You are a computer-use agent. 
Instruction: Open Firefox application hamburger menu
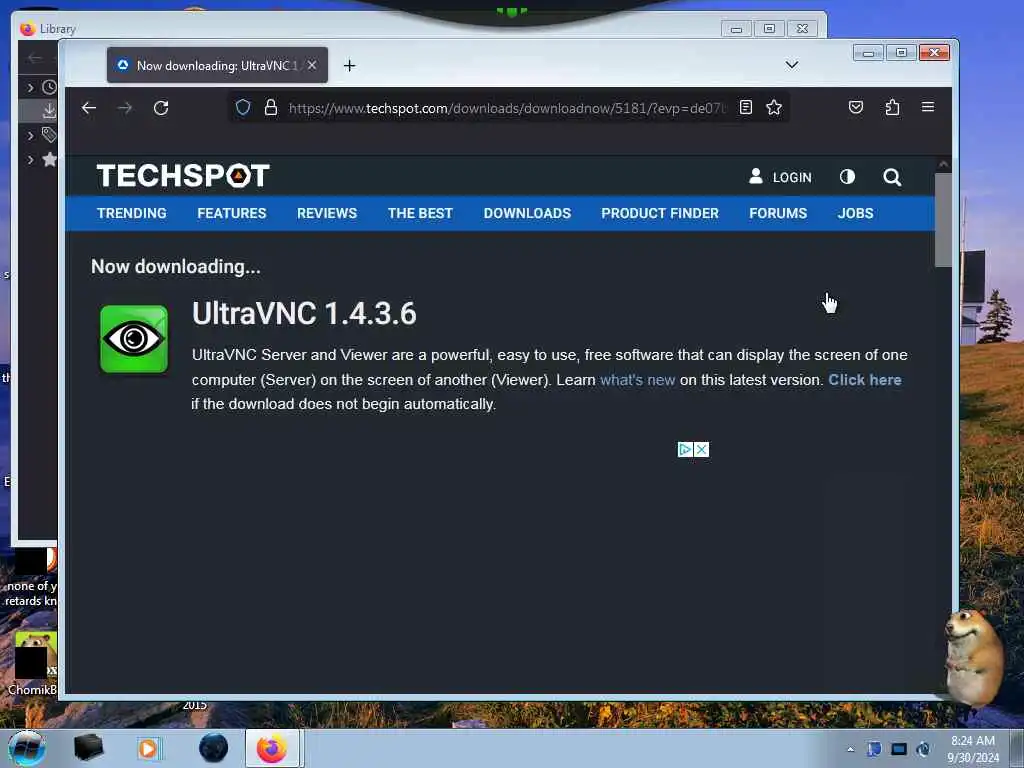928,107
